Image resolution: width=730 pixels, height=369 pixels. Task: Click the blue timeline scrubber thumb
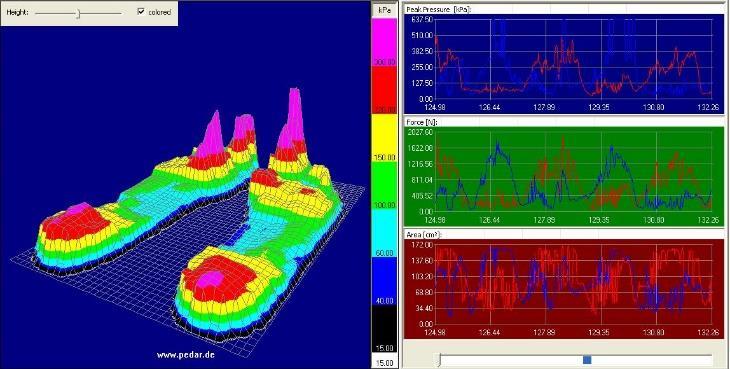pos(587,360)
